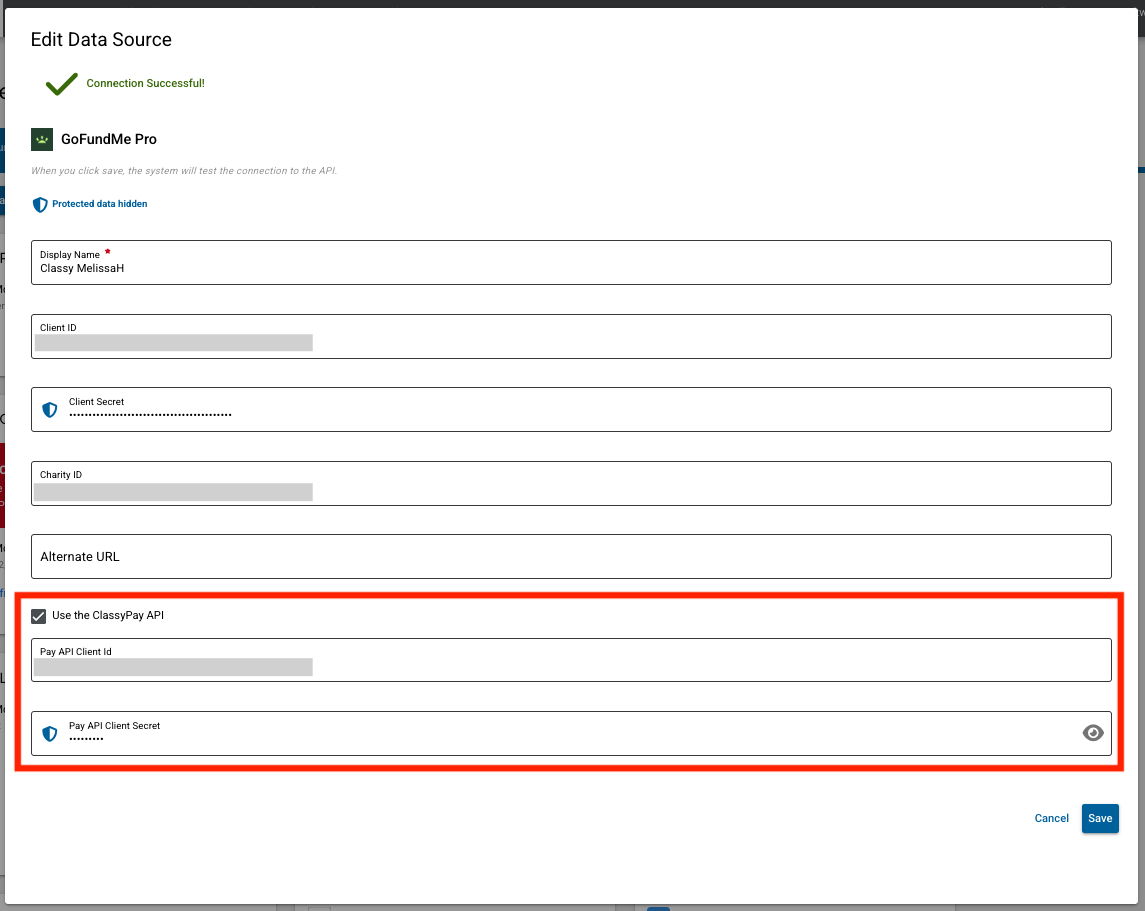Click the Pay API Client Secret field
The width and height of the screenshot is (1145, 911).
571,734
